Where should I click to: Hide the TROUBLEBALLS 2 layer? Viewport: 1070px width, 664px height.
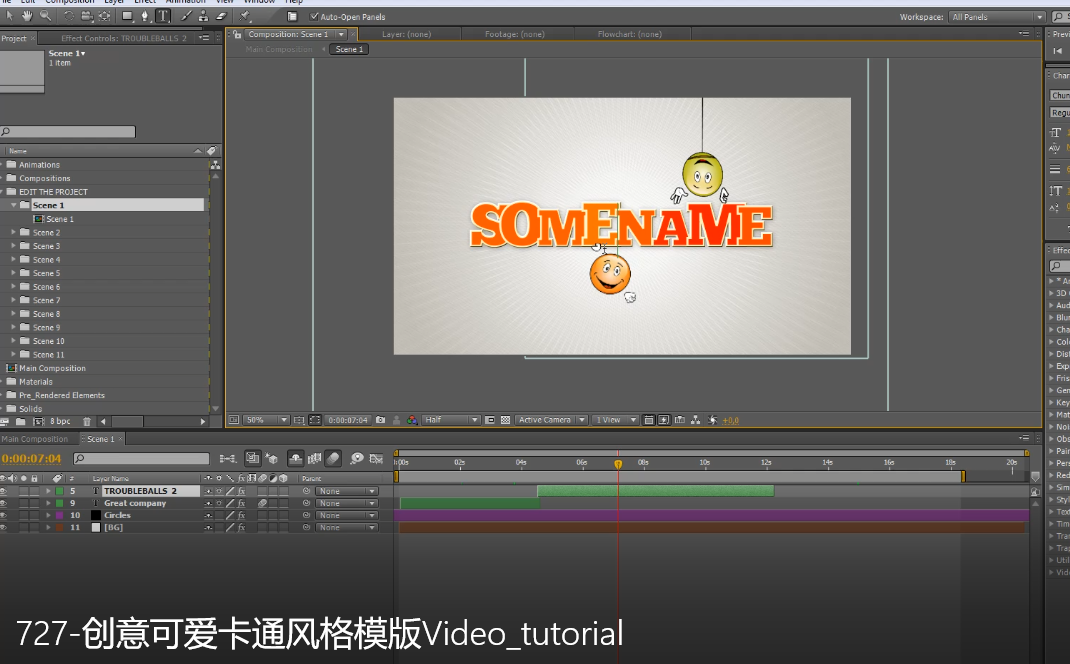[x=3, y=491]
